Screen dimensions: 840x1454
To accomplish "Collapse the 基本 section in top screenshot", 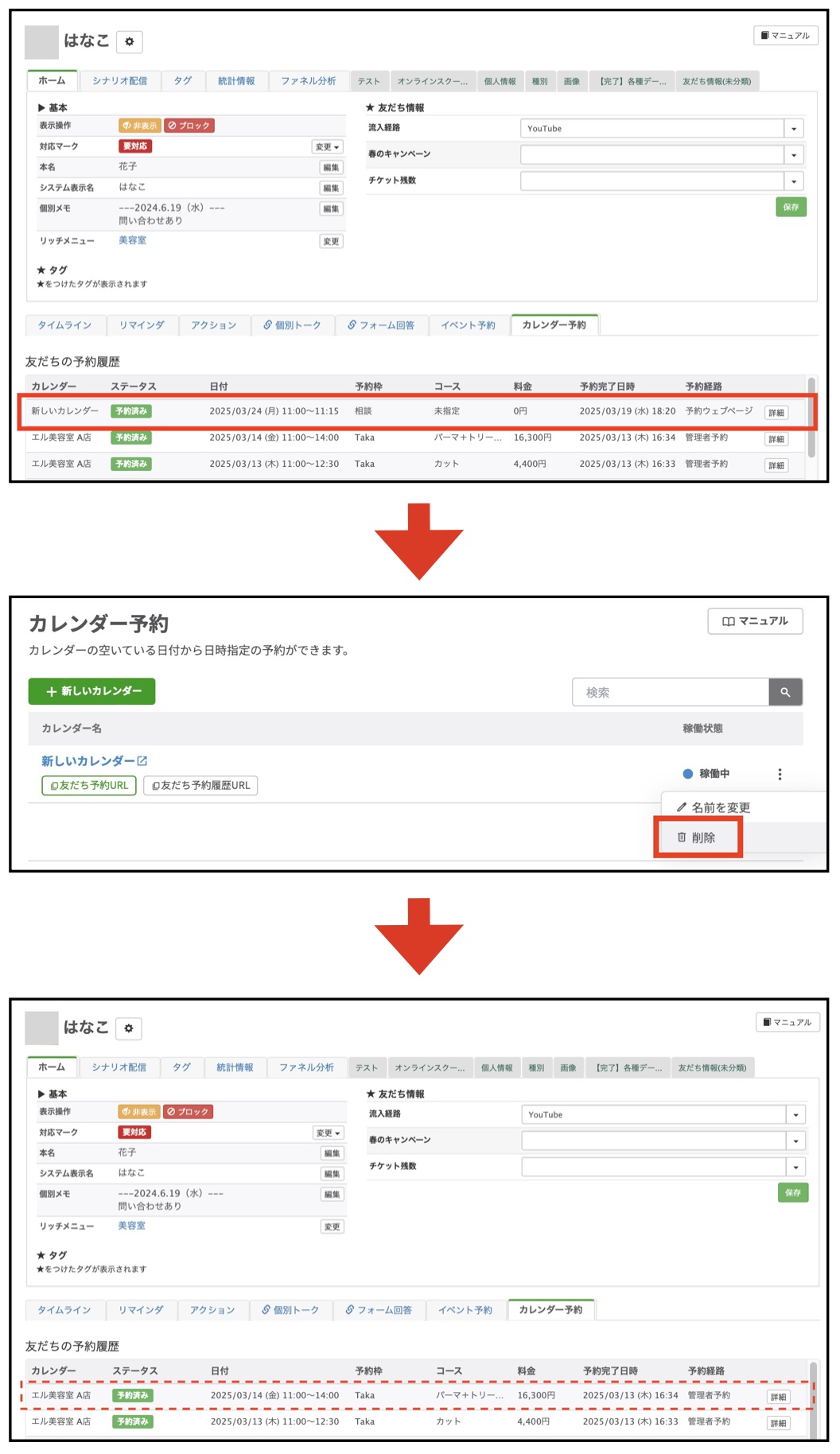I will (x=52, y=107).
